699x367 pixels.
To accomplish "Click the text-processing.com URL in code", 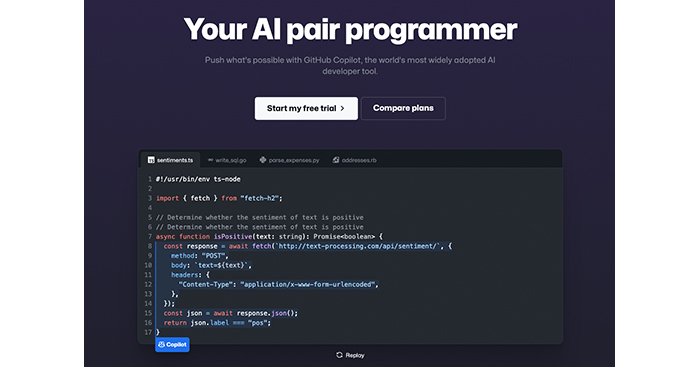I will (x=357, y=246).
